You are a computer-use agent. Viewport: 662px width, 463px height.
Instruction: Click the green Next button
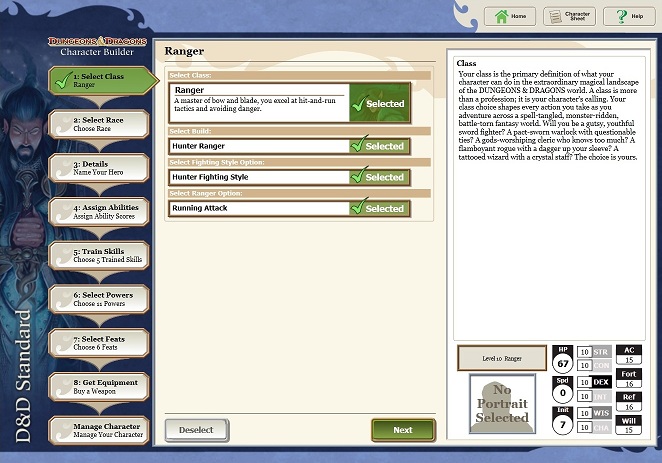403,430
